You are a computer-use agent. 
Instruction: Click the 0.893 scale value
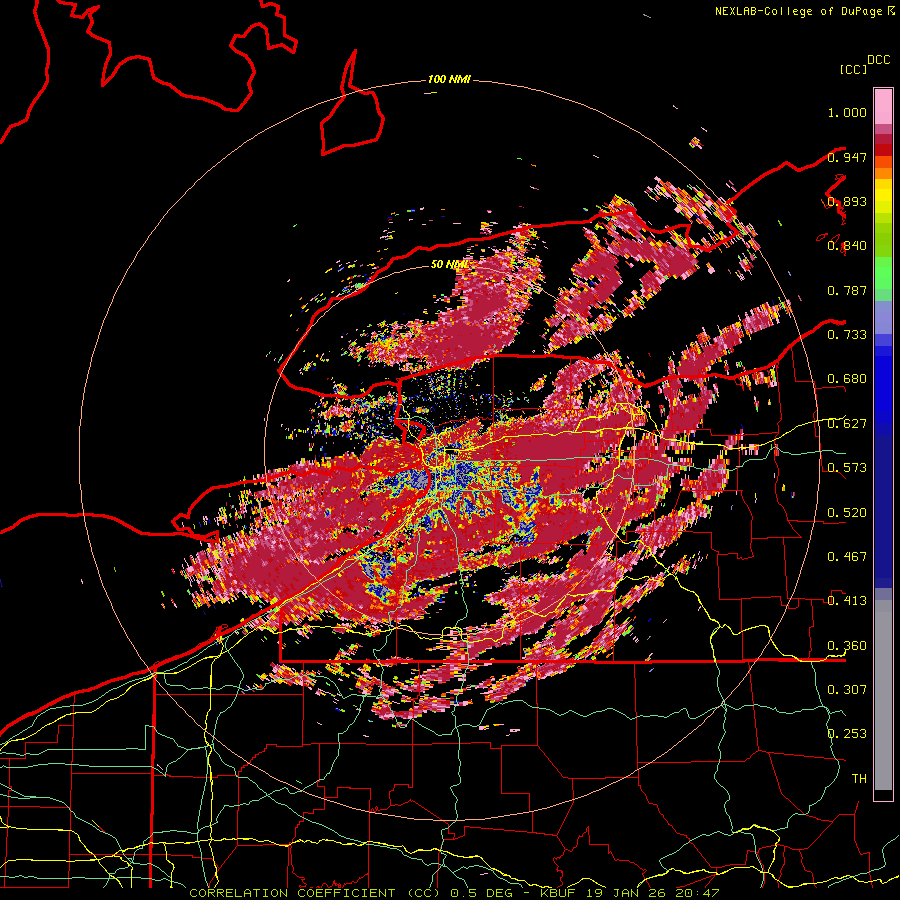(x=847, y=201)
